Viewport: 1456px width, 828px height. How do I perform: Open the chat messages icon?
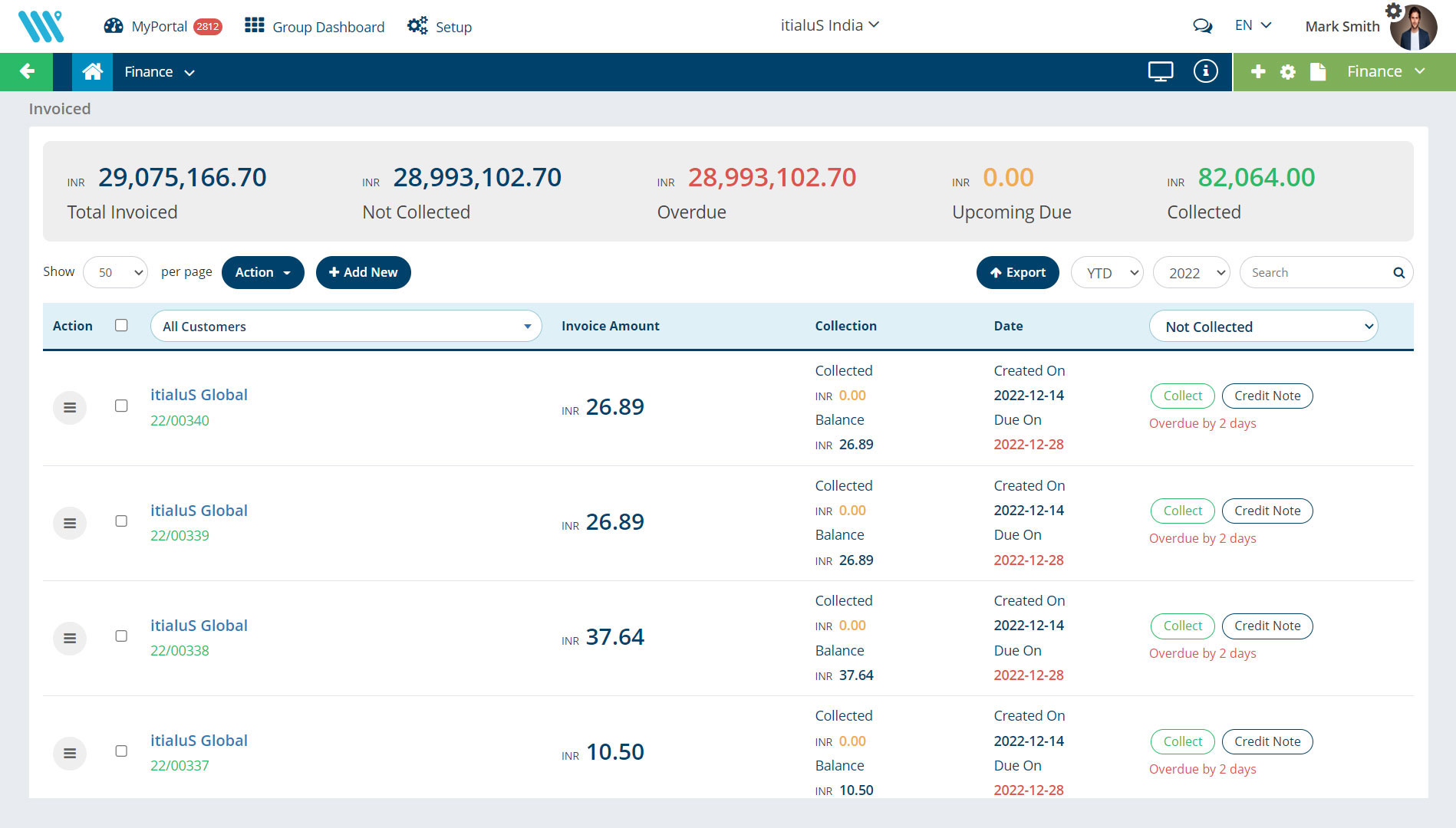coord(1202,26)
